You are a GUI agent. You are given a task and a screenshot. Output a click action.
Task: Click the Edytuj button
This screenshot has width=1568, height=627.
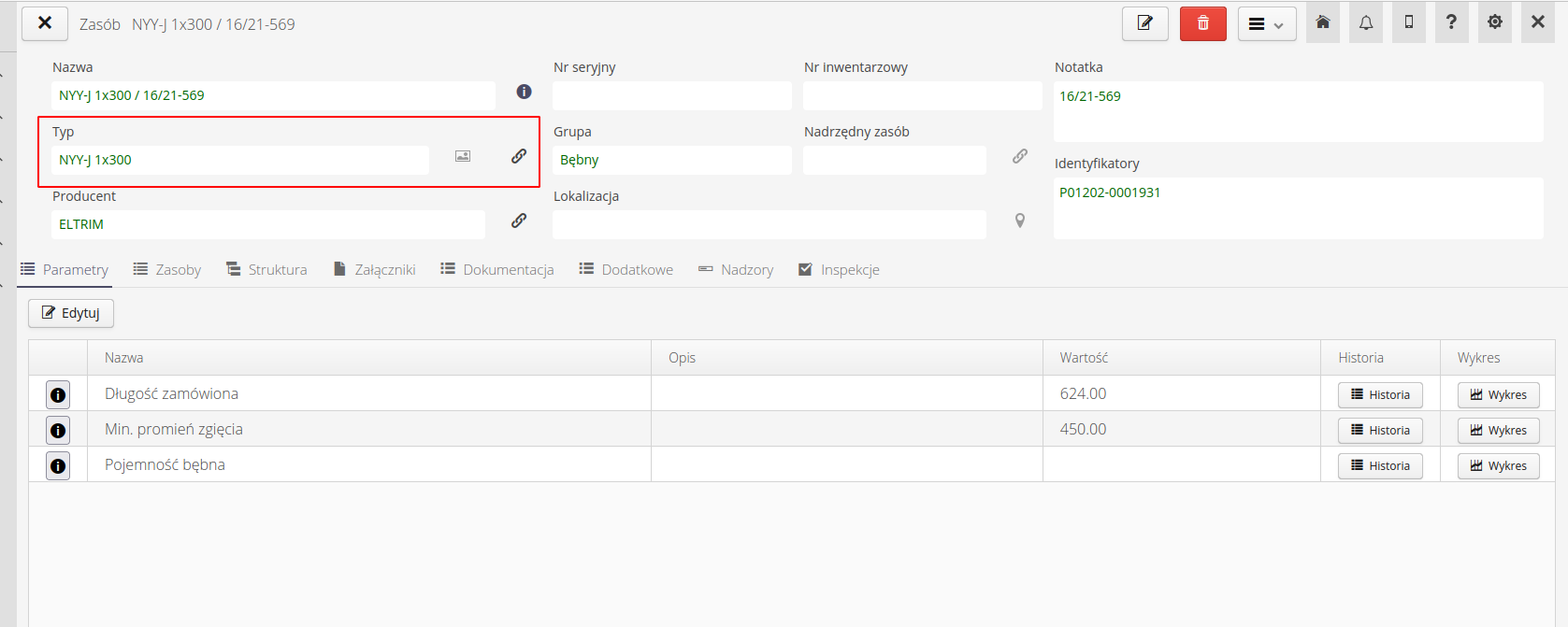pos(71,313)
